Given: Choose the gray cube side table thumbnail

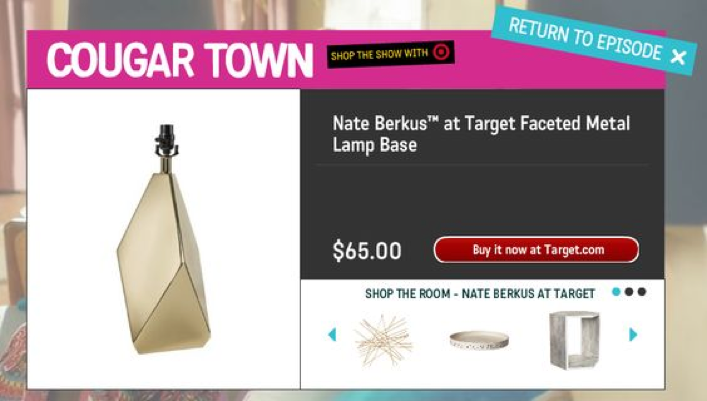Looking at the screenshot, I should pos(574,340).
